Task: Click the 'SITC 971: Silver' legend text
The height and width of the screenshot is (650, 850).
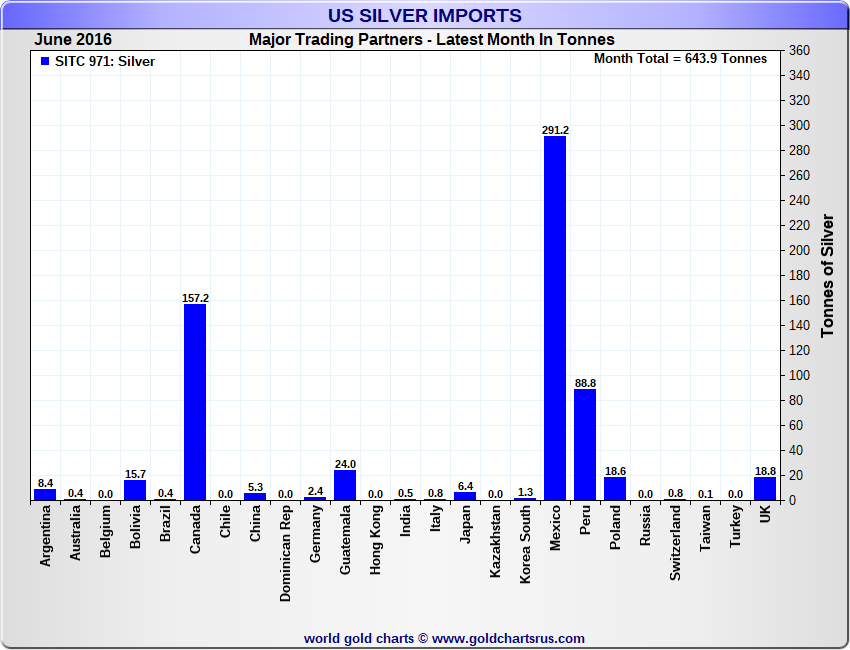Action: (x=105, y=62)
